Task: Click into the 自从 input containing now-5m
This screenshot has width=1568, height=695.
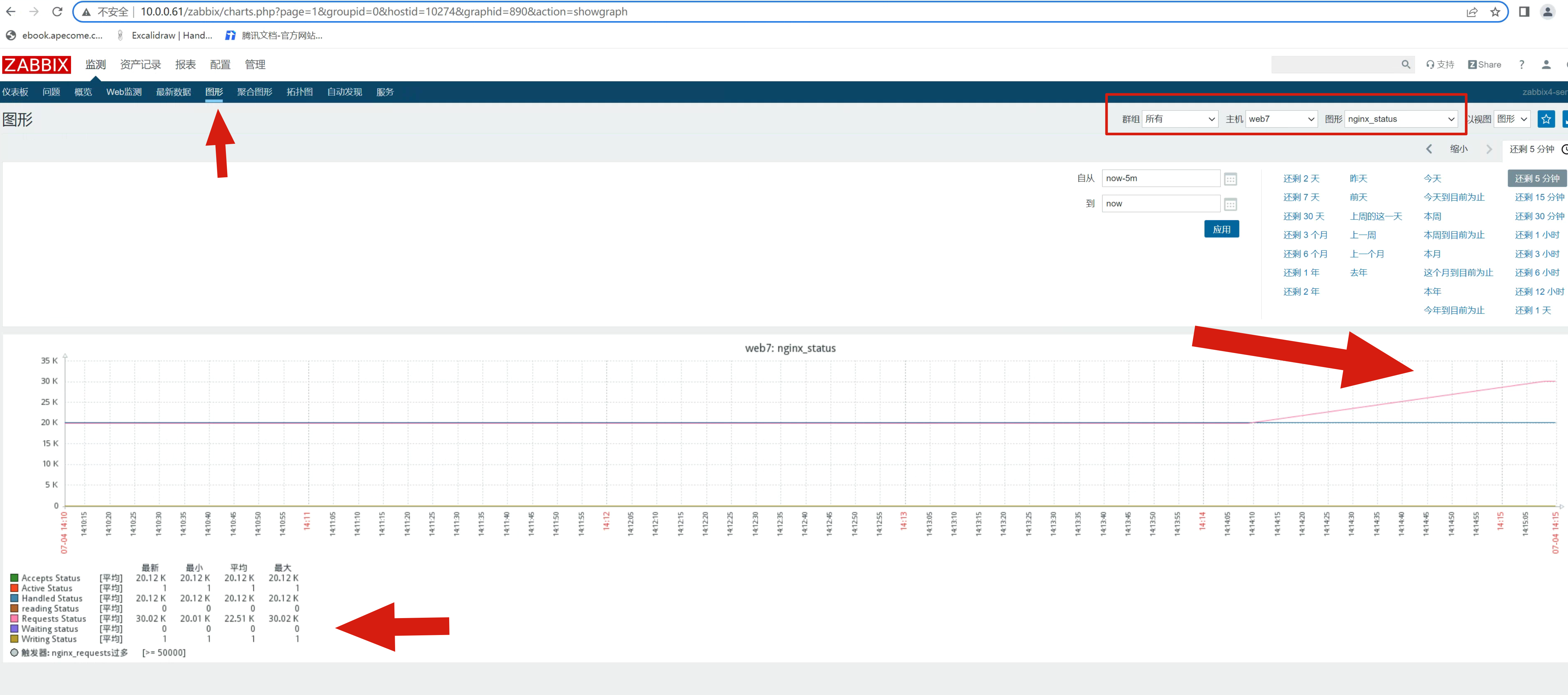Action: tap(1160, 178)
